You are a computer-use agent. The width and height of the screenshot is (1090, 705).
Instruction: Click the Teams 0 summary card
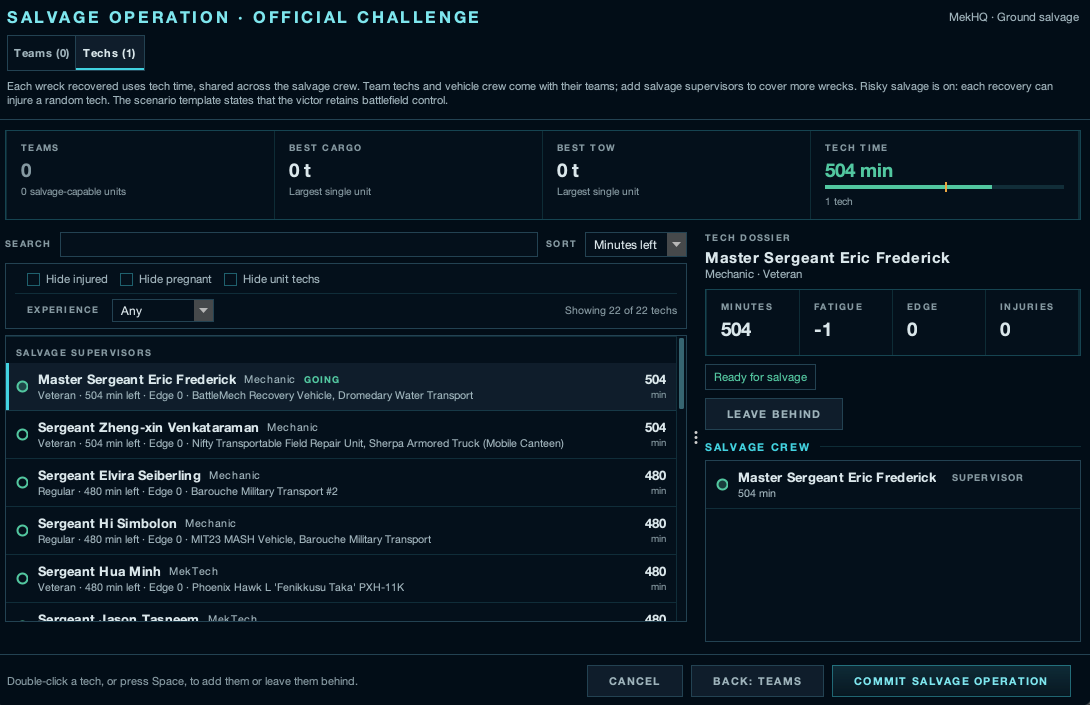(140, 175)
